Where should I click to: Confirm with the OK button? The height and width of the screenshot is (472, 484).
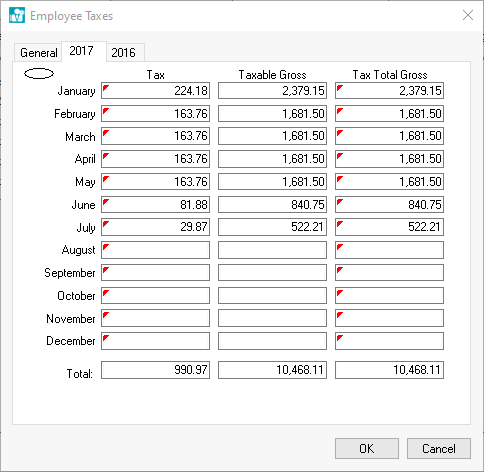click(367, 449)
